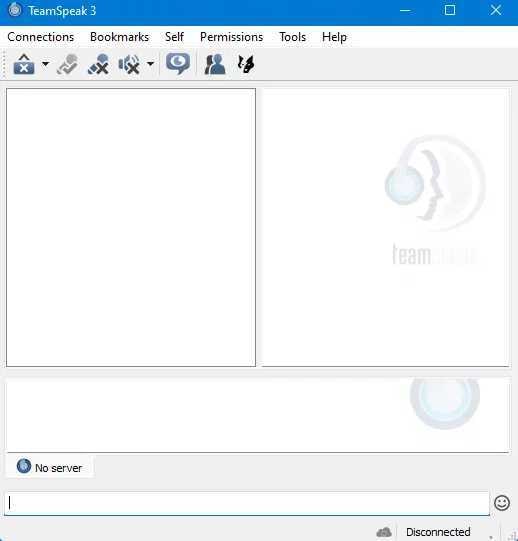
Task: Open the Connections menu
Action: pyautogui.click(x=41, y=37)
